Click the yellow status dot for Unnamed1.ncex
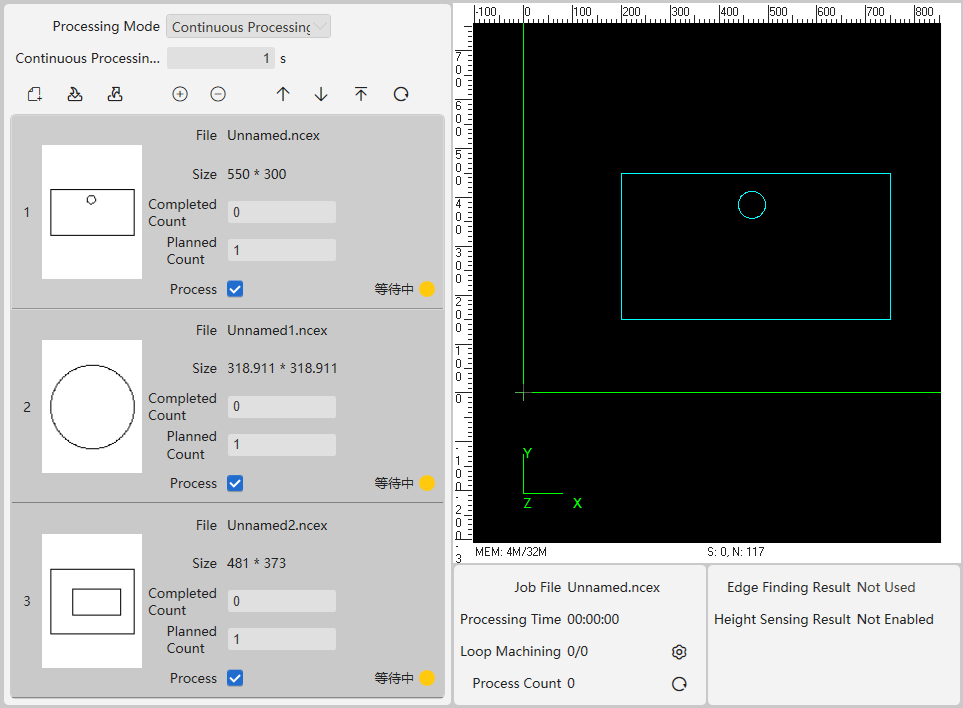The height and width of the screenshot is (708, 963). tap(427, 483)
